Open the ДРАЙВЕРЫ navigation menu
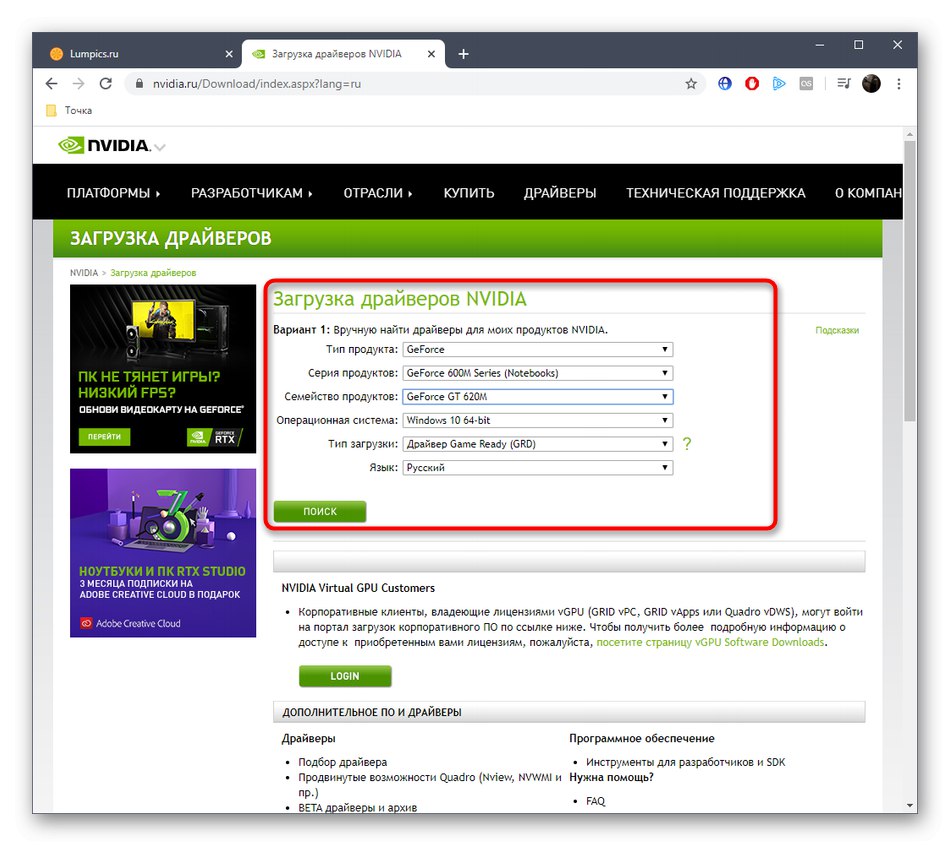Viewport: 950px width, 846px height. pos(560,193)
